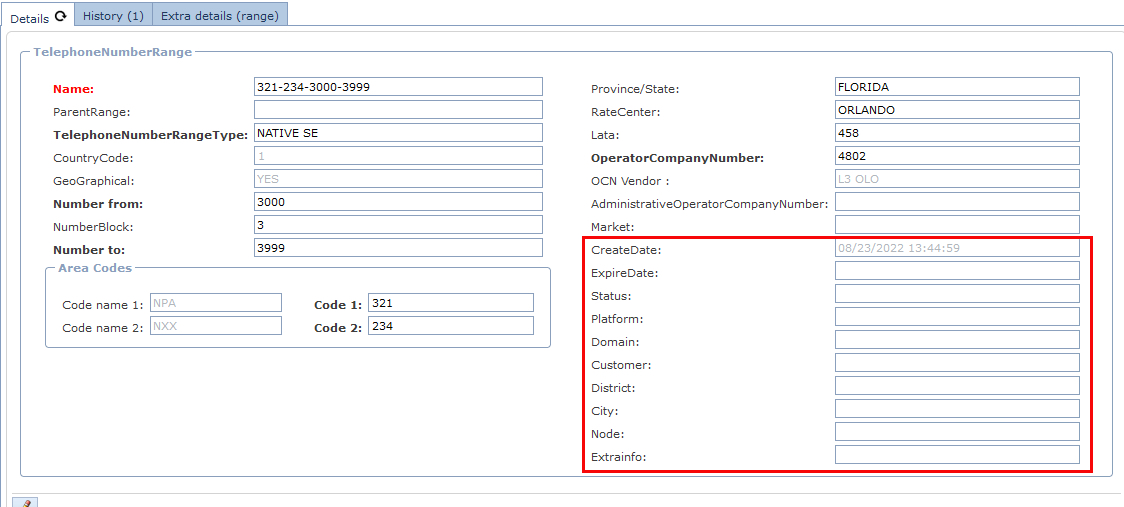Focus the Extrainfo field

coord(957,455)
